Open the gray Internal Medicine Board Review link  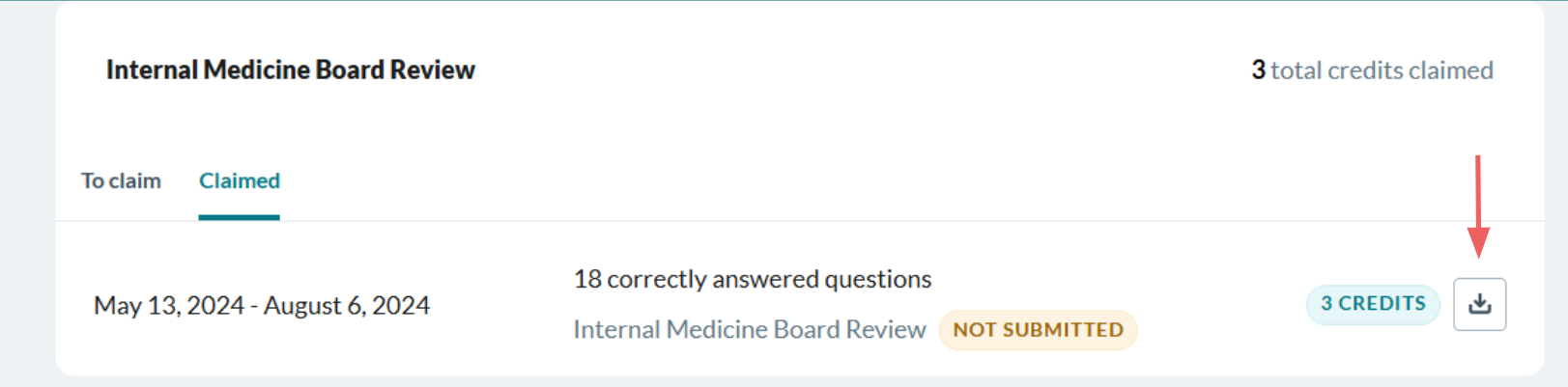click(750, 329)
